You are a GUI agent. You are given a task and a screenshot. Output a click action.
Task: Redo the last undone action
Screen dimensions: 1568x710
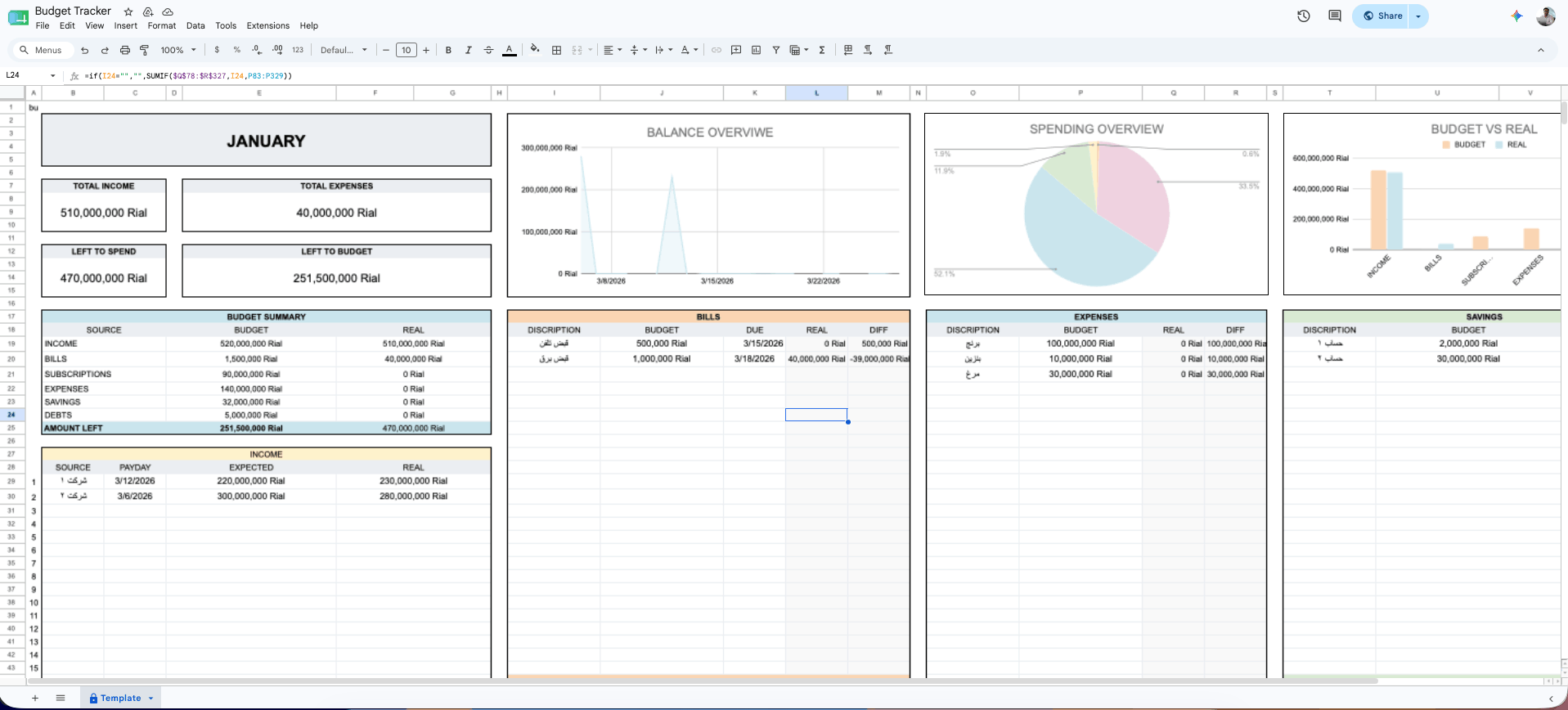click(x=105, y=50)
